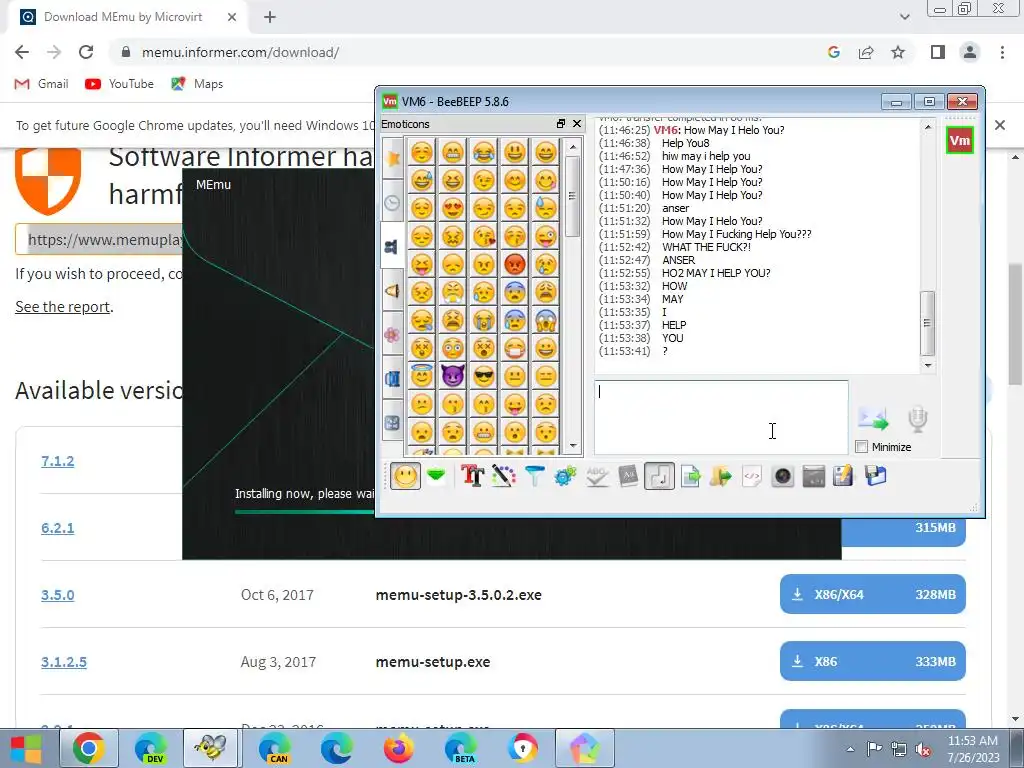
Task: Close the Emoticons panel
Action: [577, 123]
